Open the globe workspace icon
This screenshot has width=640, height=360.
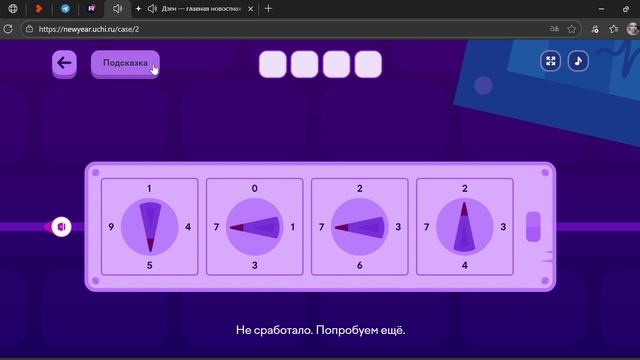(13, 9)
